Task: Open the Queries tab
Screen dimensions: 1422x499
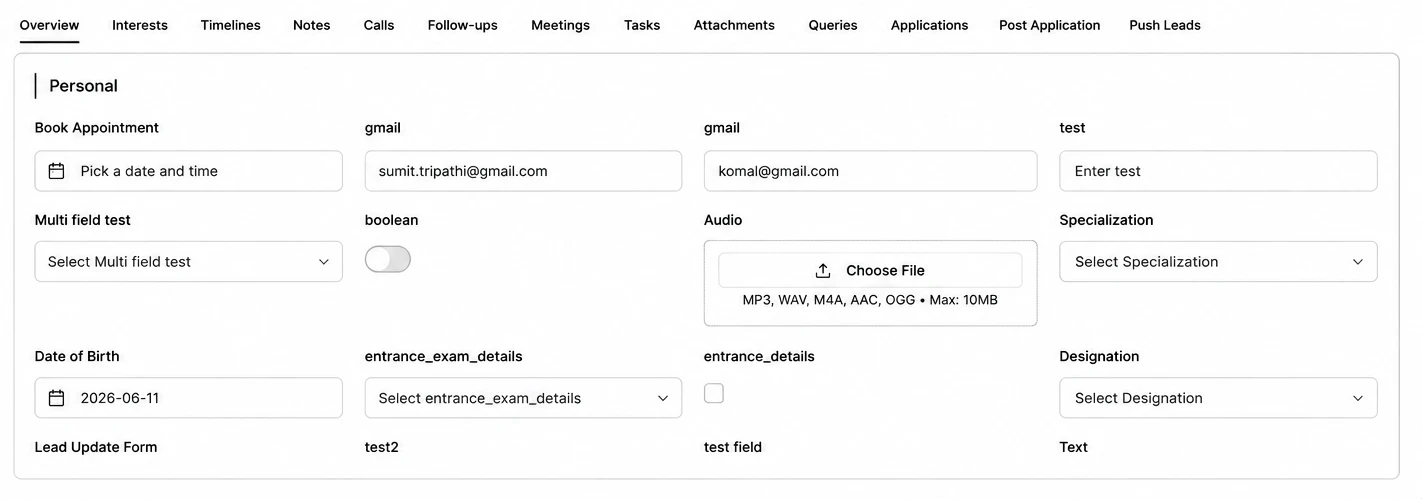Action: pos(833,25)
